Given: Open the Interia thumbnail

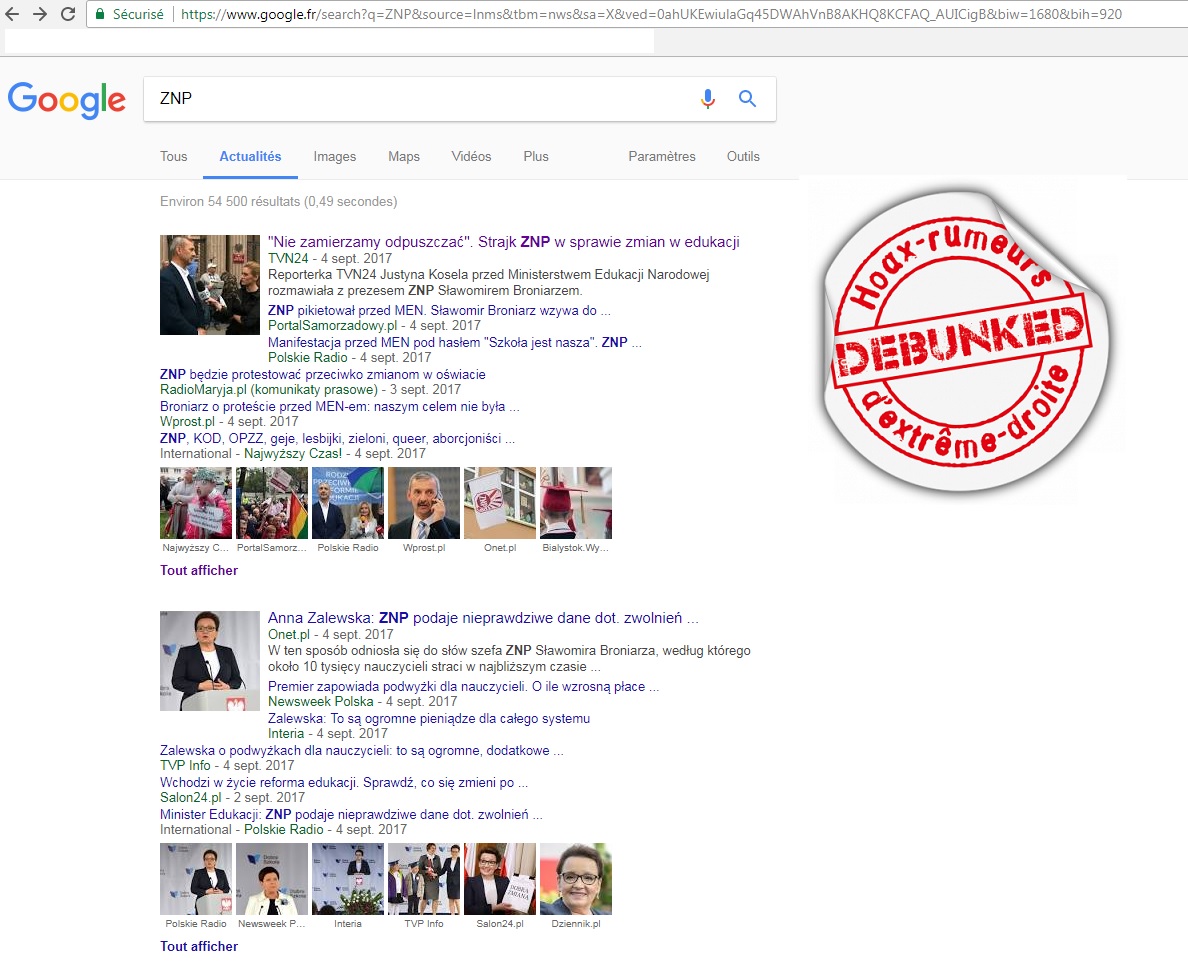Looking at the screenshot, I should (348, 879).
